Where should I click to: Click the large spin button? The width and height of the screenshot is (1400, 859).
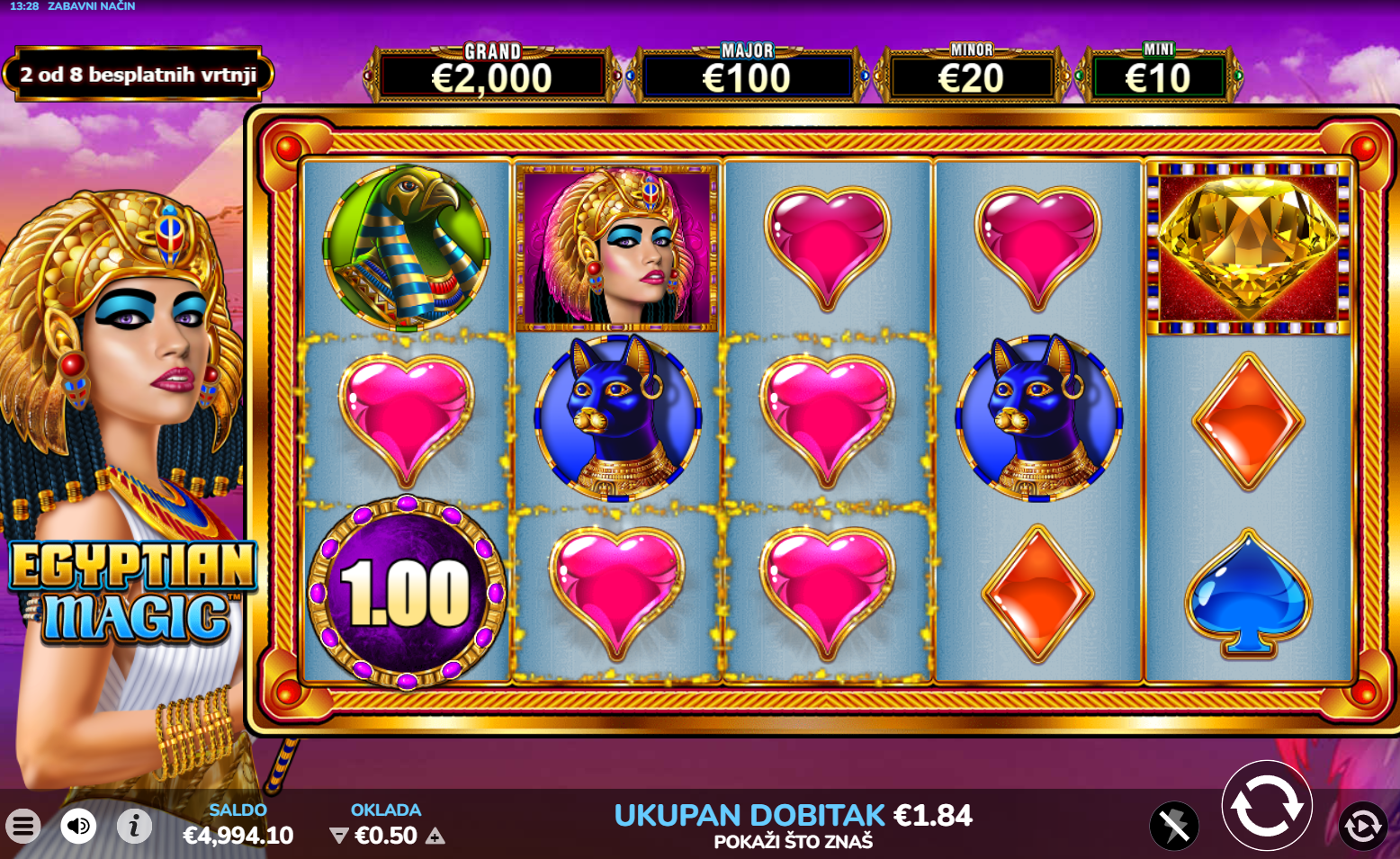(1266, 806)
